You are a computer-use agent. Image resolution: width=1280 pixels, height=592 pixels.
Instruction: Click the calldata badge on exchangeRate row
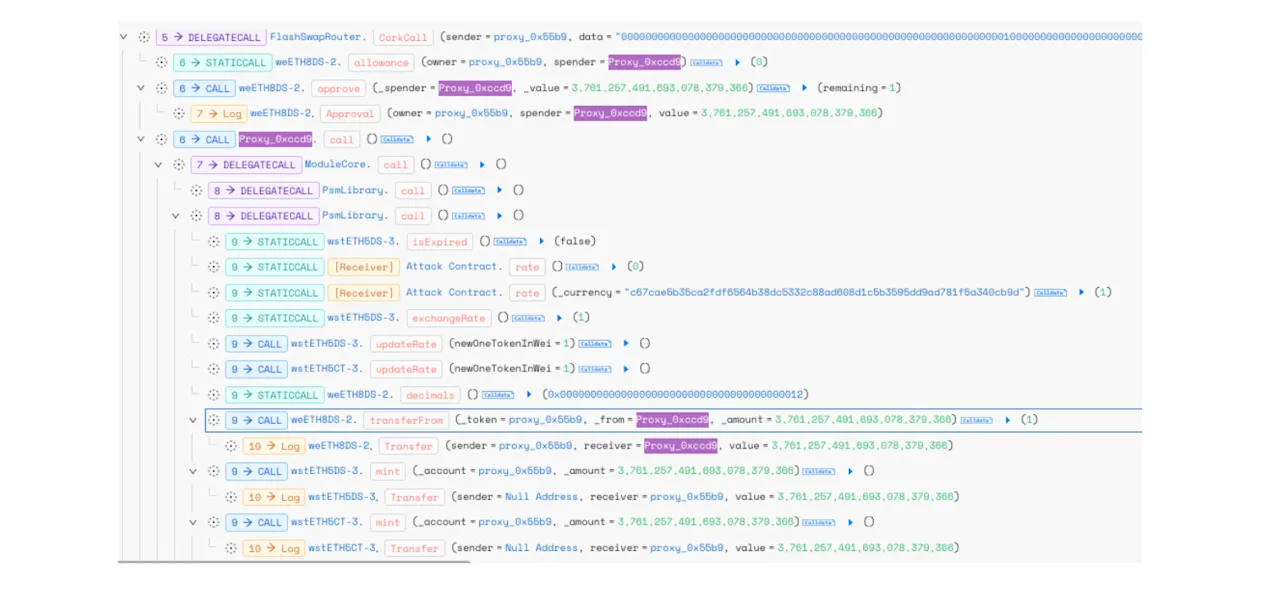pyautogui.click(x=528, y=318)
